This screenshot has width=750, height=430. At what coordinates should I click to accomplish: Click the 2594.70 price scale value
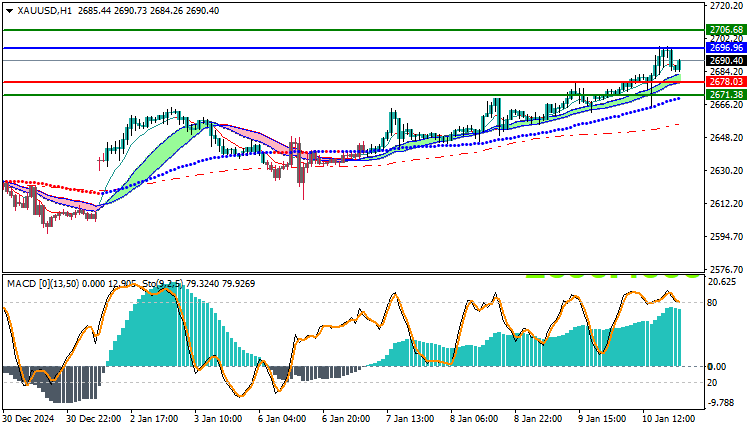click(727, 237)
